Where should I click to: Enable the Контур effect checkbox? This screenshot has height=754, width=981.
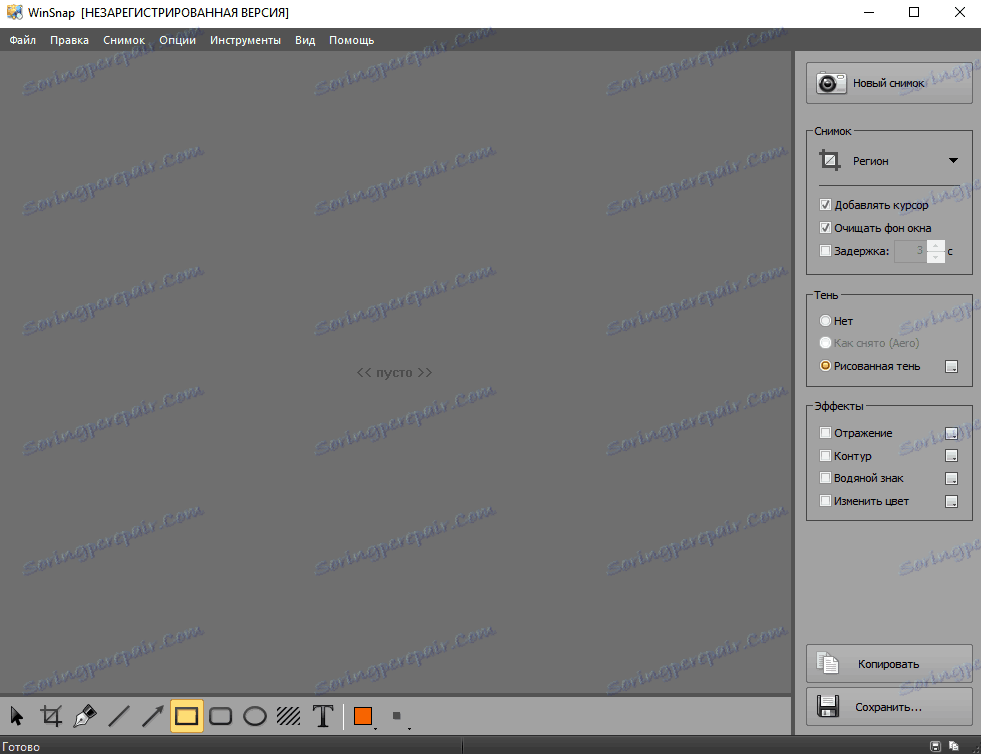[825, 456]
